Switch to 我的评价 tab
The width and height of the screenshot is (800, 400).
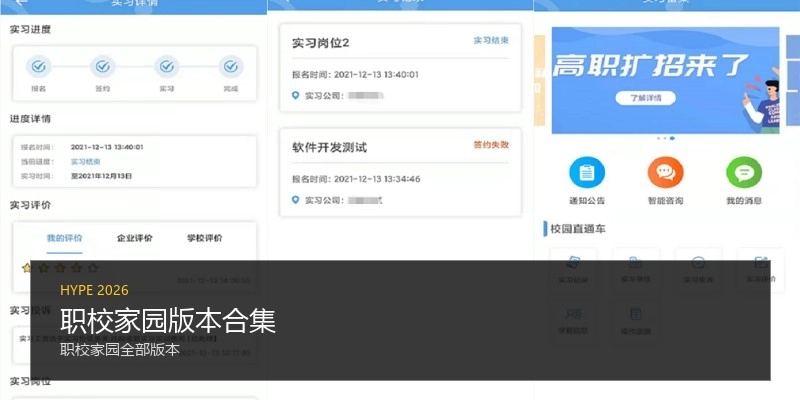(x=64, y=238)
